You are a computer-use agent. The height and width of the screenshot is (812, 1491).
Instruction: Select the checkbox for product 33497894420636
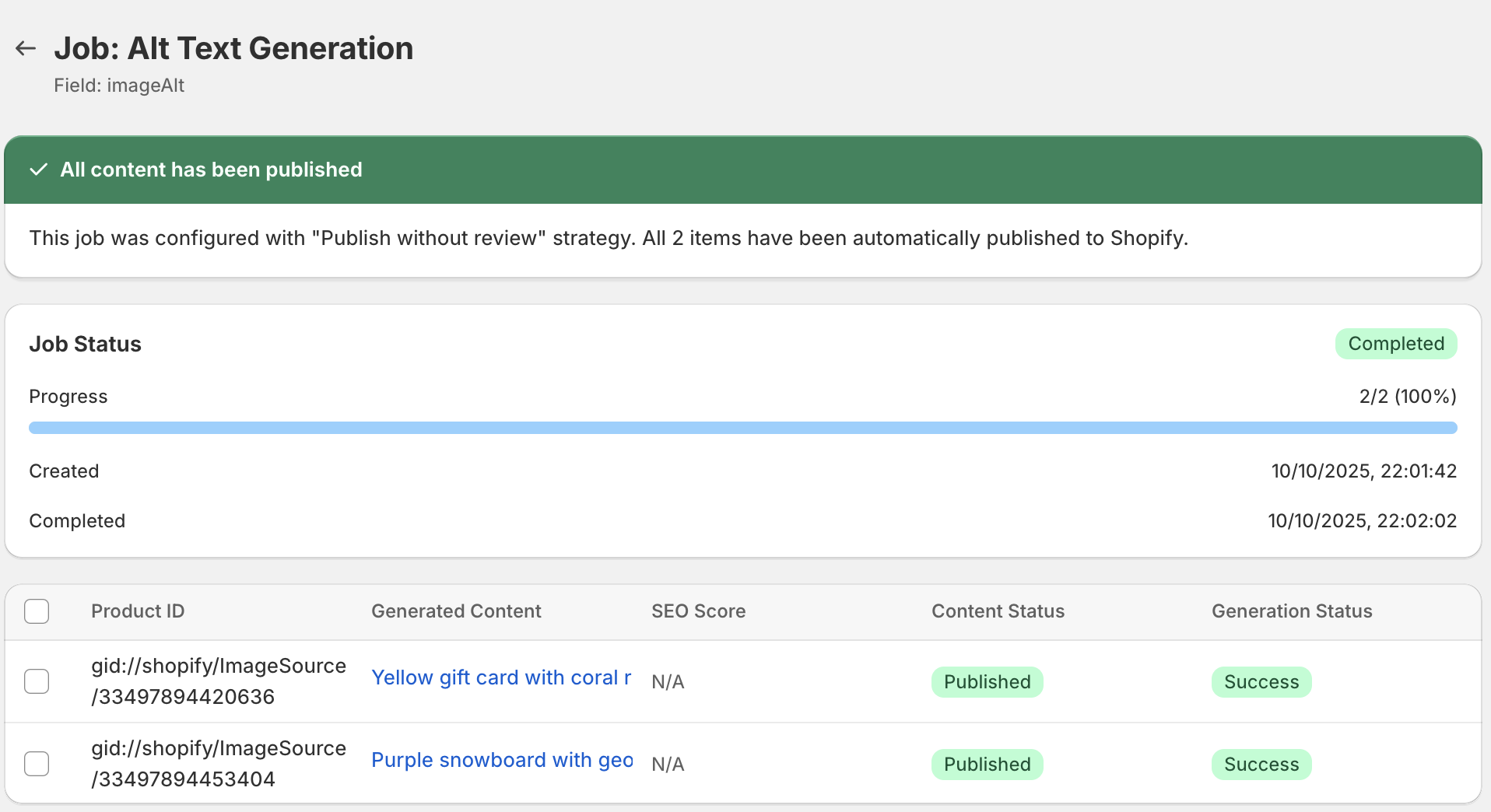(x=37, y=681)
